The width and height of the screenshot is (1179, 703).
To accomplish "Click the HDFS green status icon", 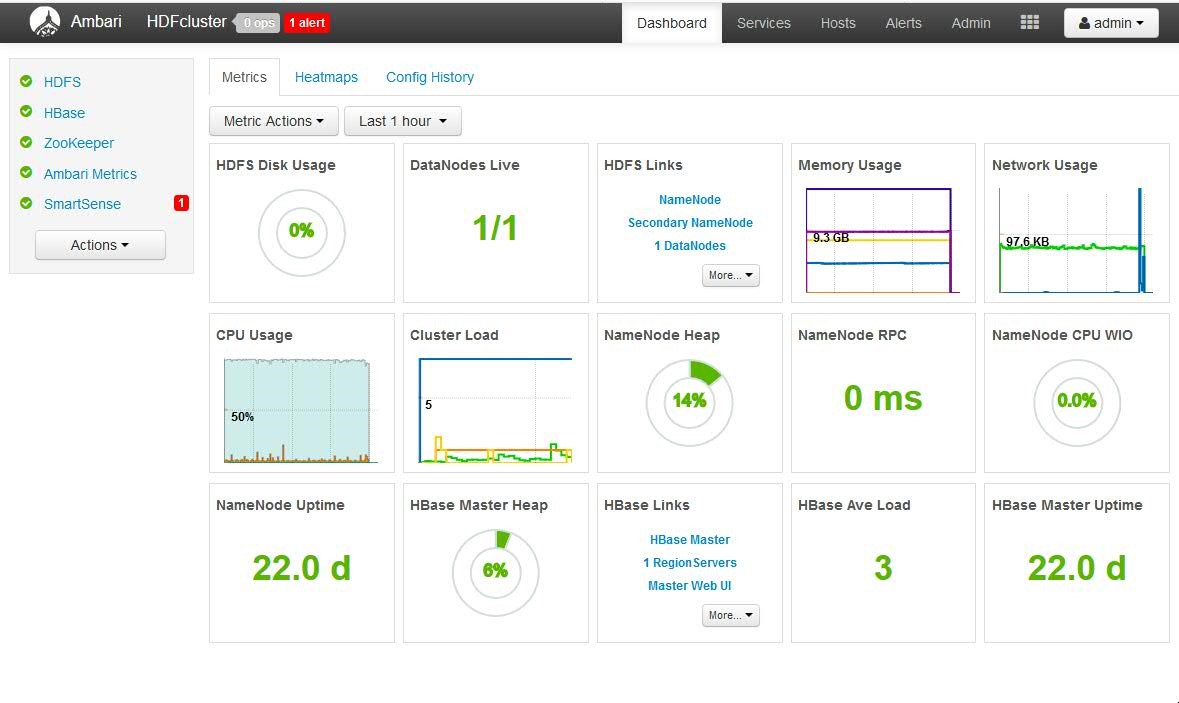I will click(26, 82).
